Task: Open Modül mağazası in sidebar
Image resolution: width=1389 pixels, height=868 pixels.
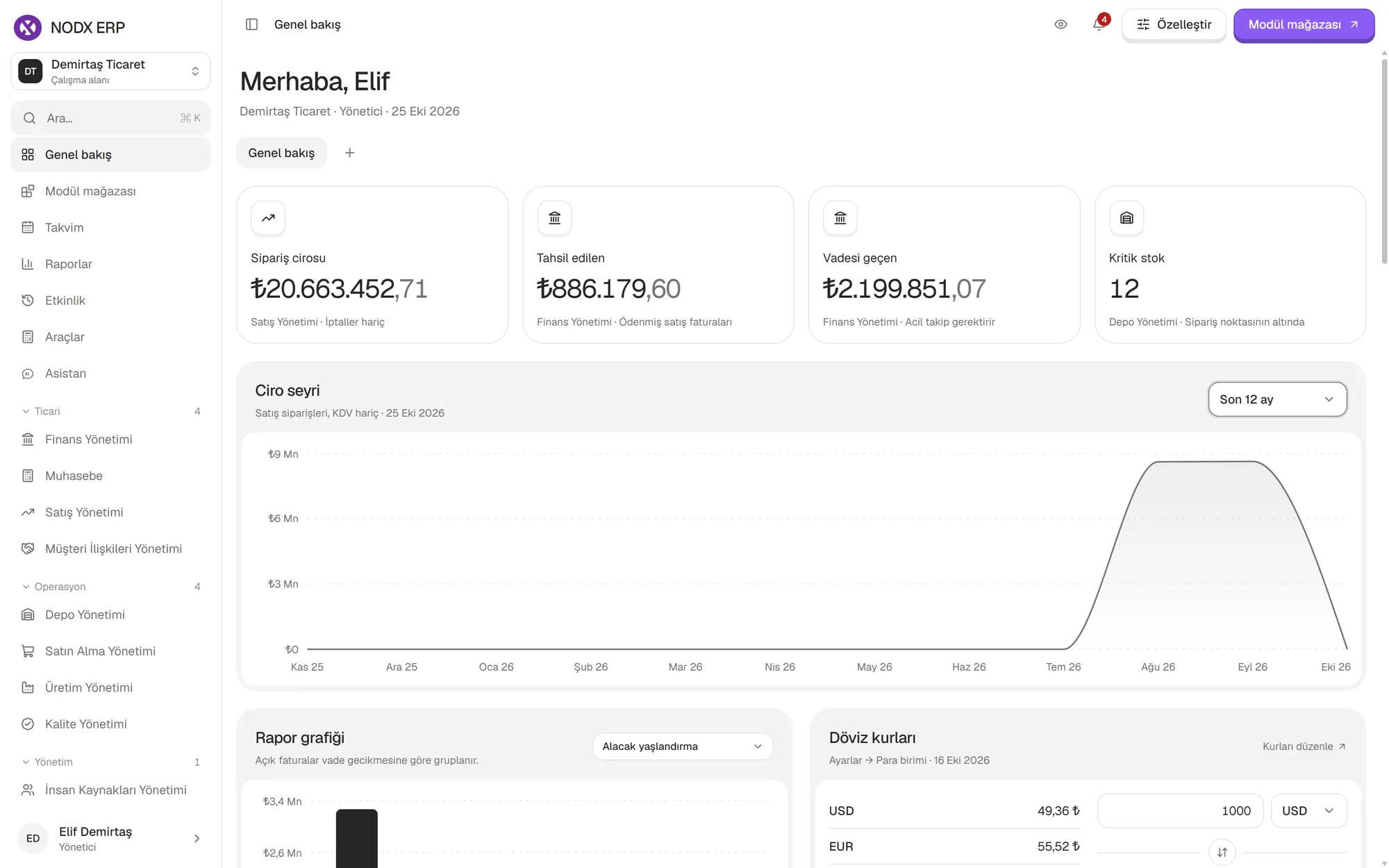Action: [x=110, y=191]
